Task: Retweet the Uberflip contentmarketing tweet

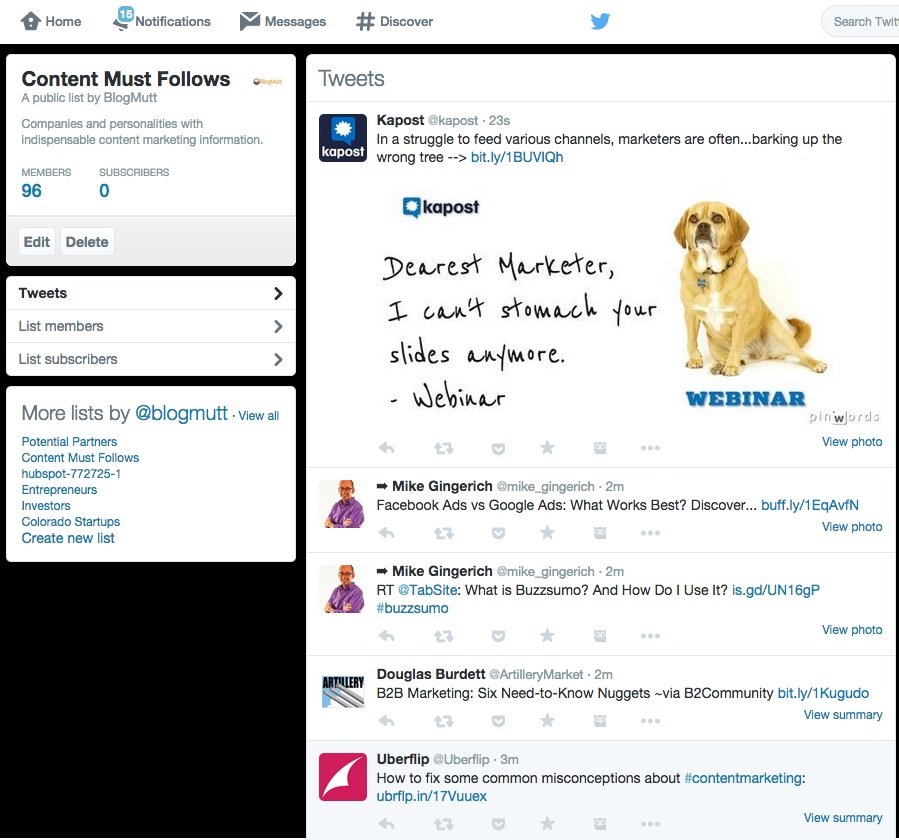Action: (x=444, y=824)
